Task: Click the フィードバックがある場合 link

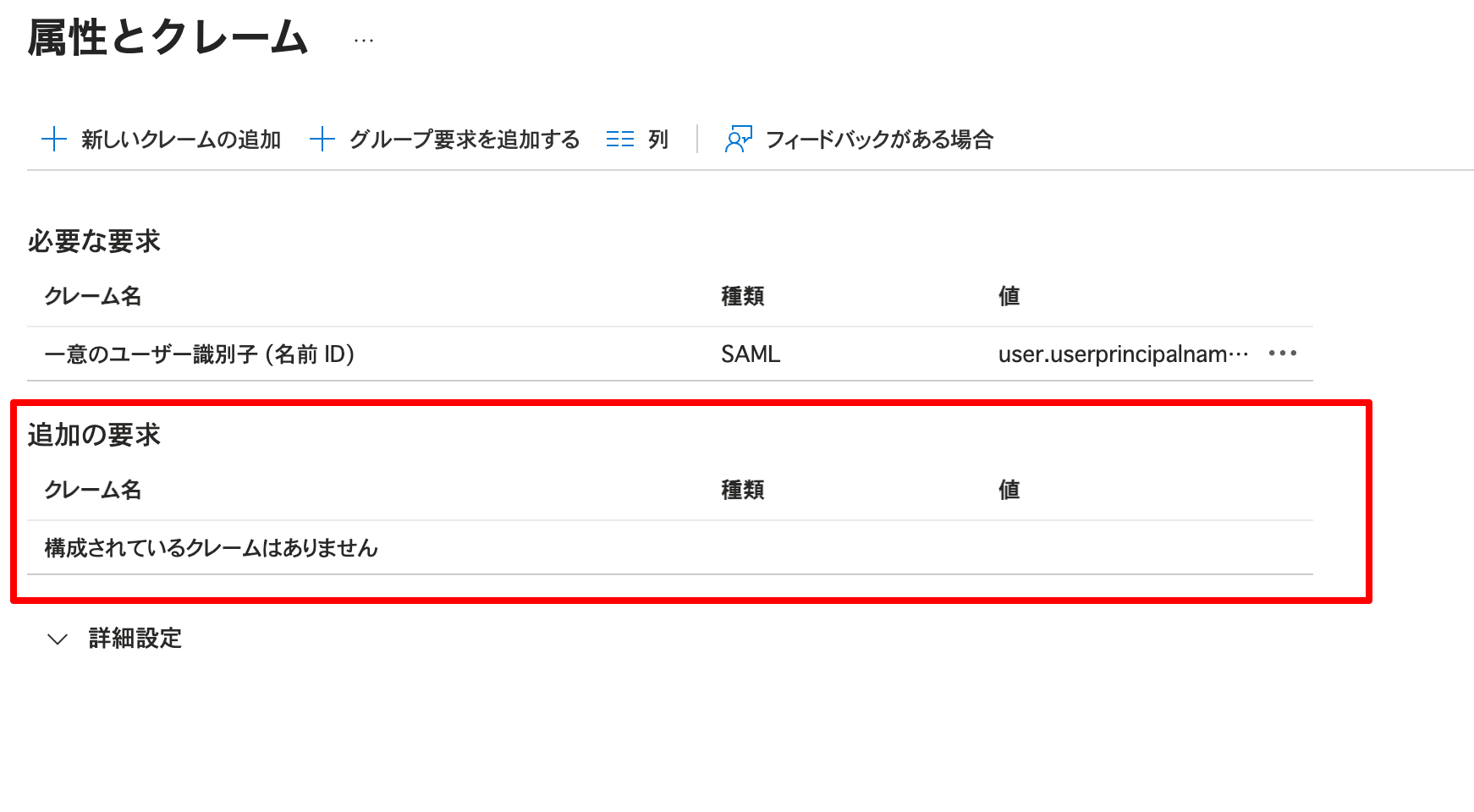Action: coord(880,139)
